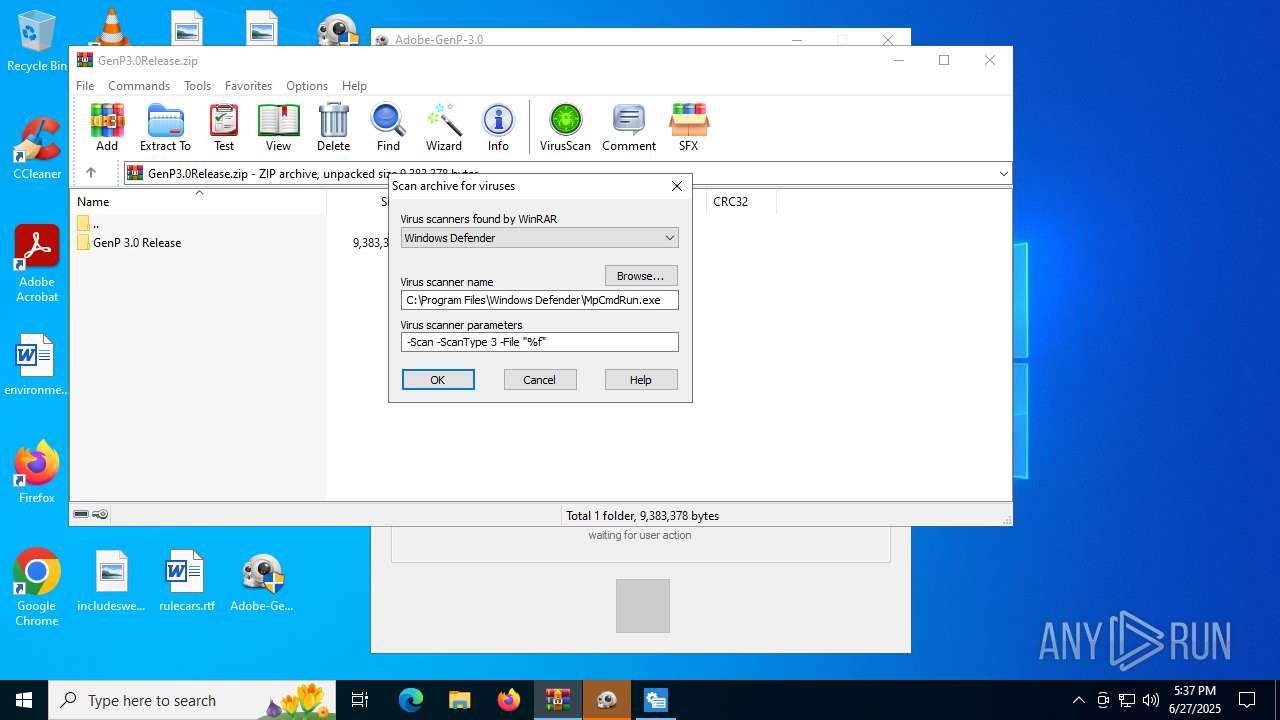Open the Tools menu
The image size is (1280, 720).
click(197, 86)
